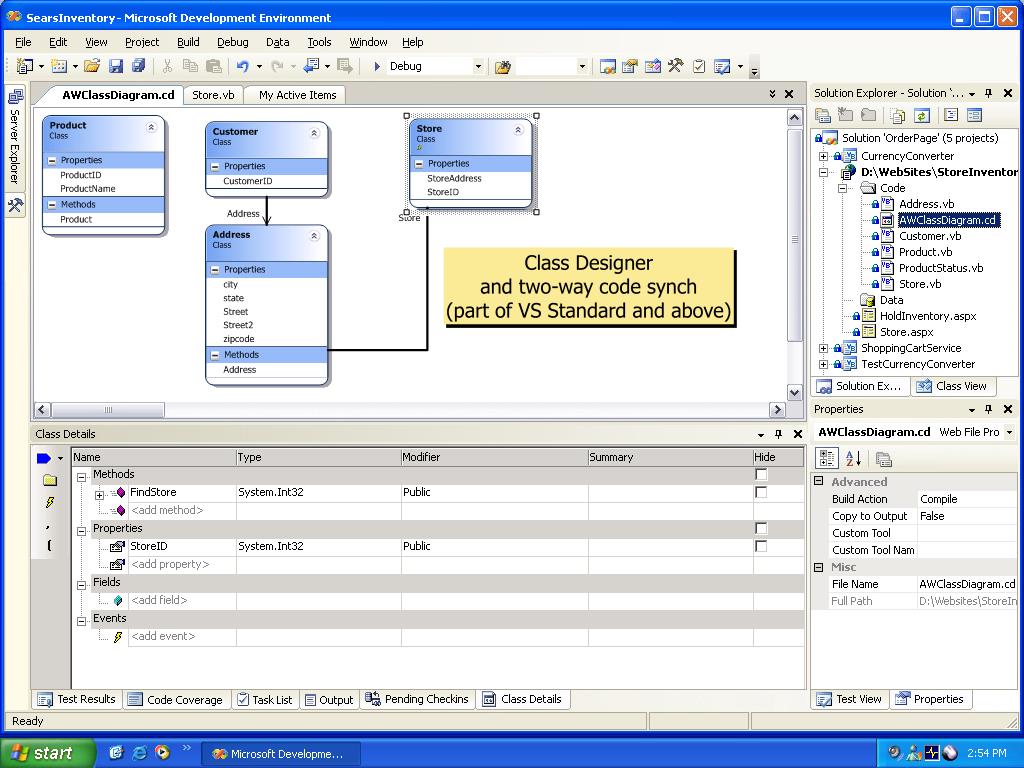Click the Cut scissors icon
Image resolution: width=1024 pixels, height=768 pixels.
click(167, 66)
